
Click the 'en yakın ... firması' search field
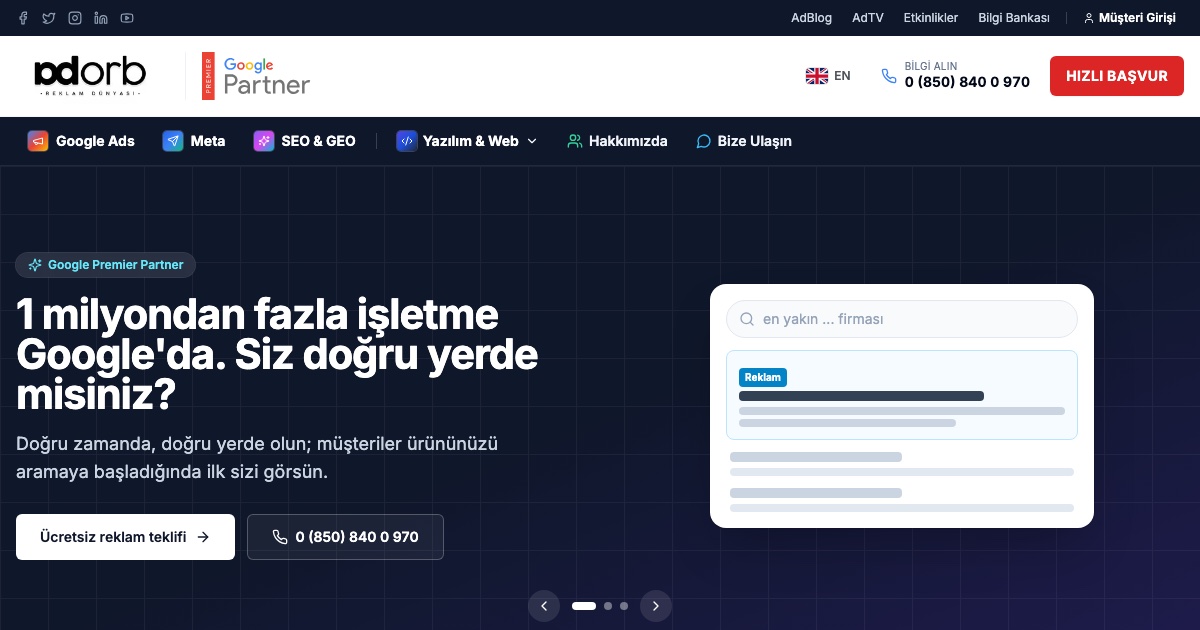[x=902, y=319]
